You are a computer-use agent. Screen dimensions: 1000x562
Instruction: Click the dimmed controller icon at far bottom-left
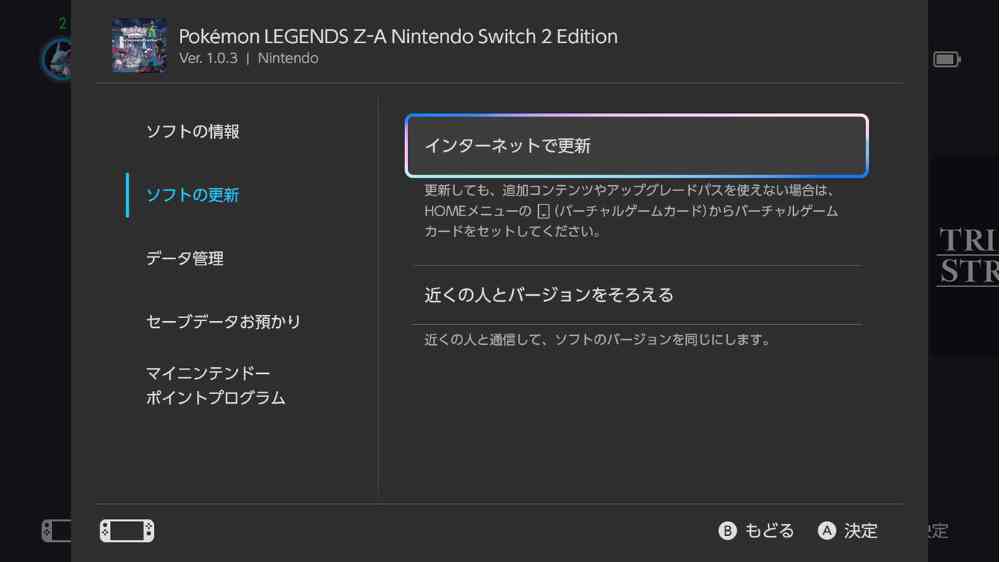(x=55, y=530)
